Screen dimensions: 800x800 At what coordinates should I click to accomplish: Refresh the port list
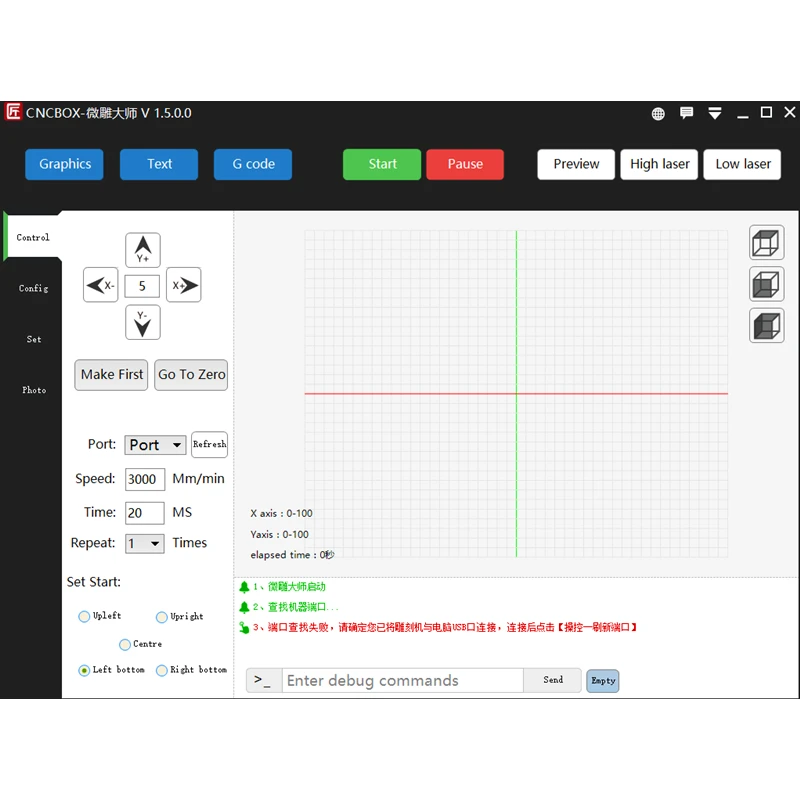(x=209, y=444)
